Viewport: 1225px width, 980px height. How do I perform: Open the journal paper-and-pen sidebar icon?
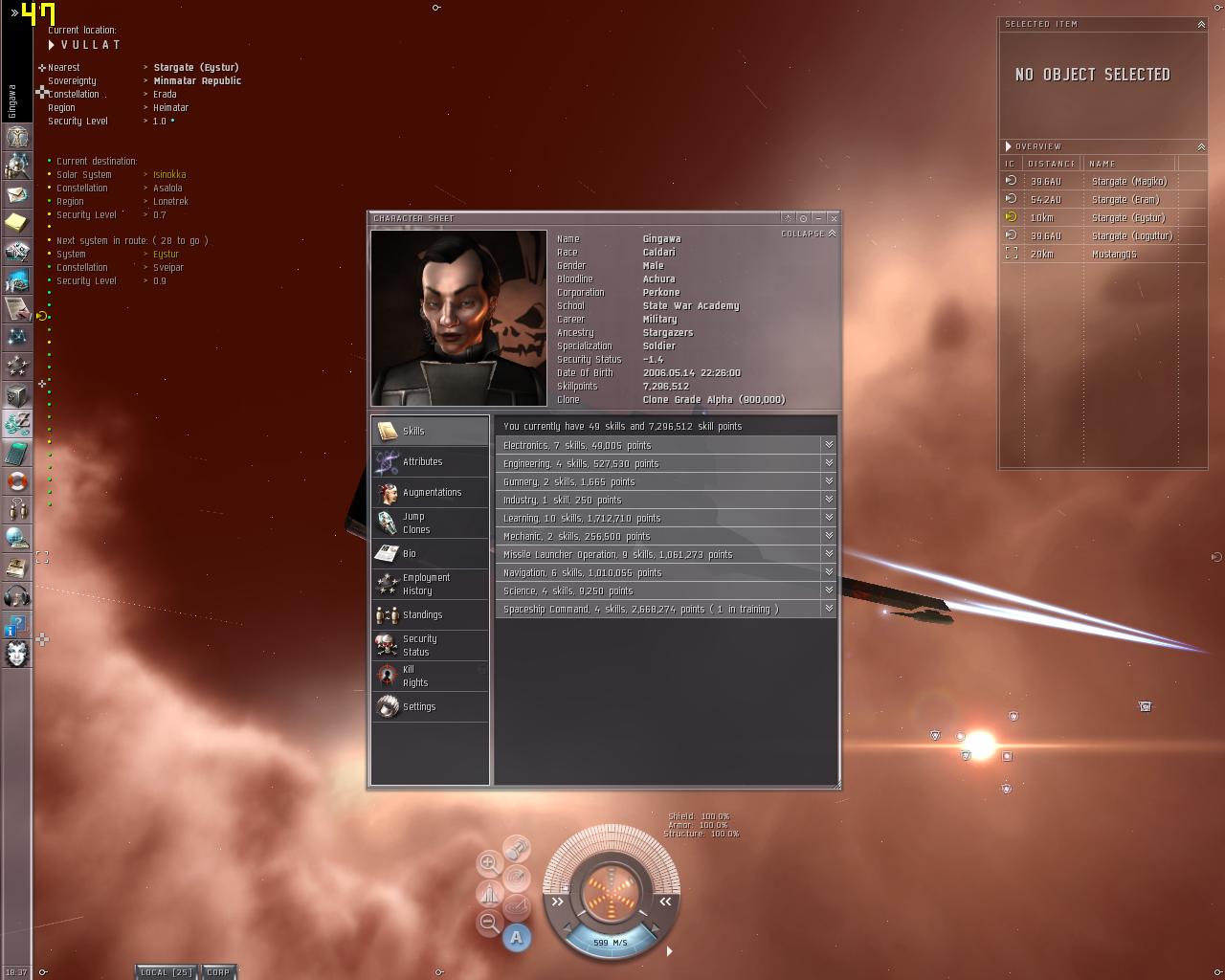point(16,309)
